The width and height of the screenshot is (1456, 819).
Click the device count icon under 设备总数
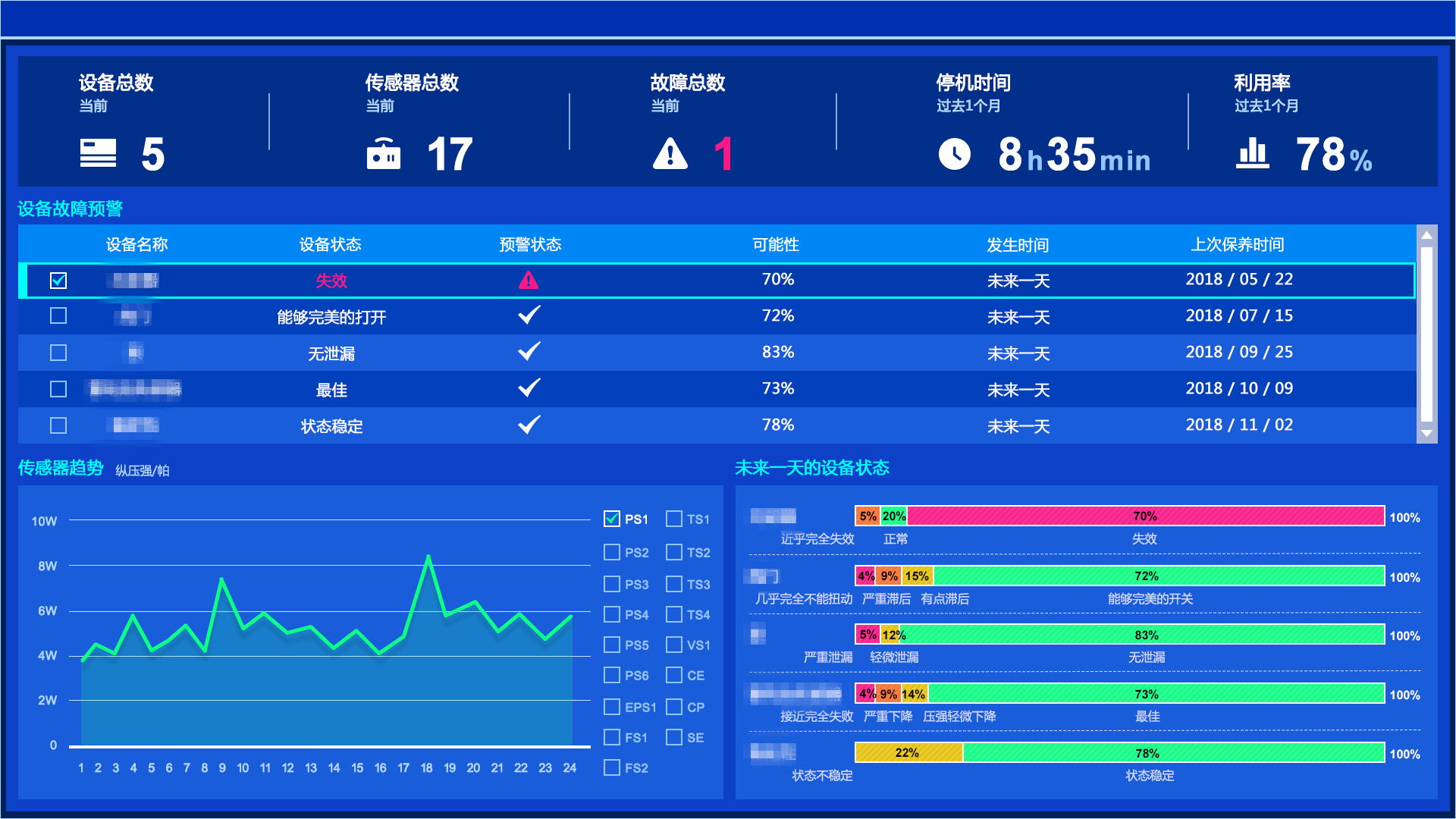point(99,154)
